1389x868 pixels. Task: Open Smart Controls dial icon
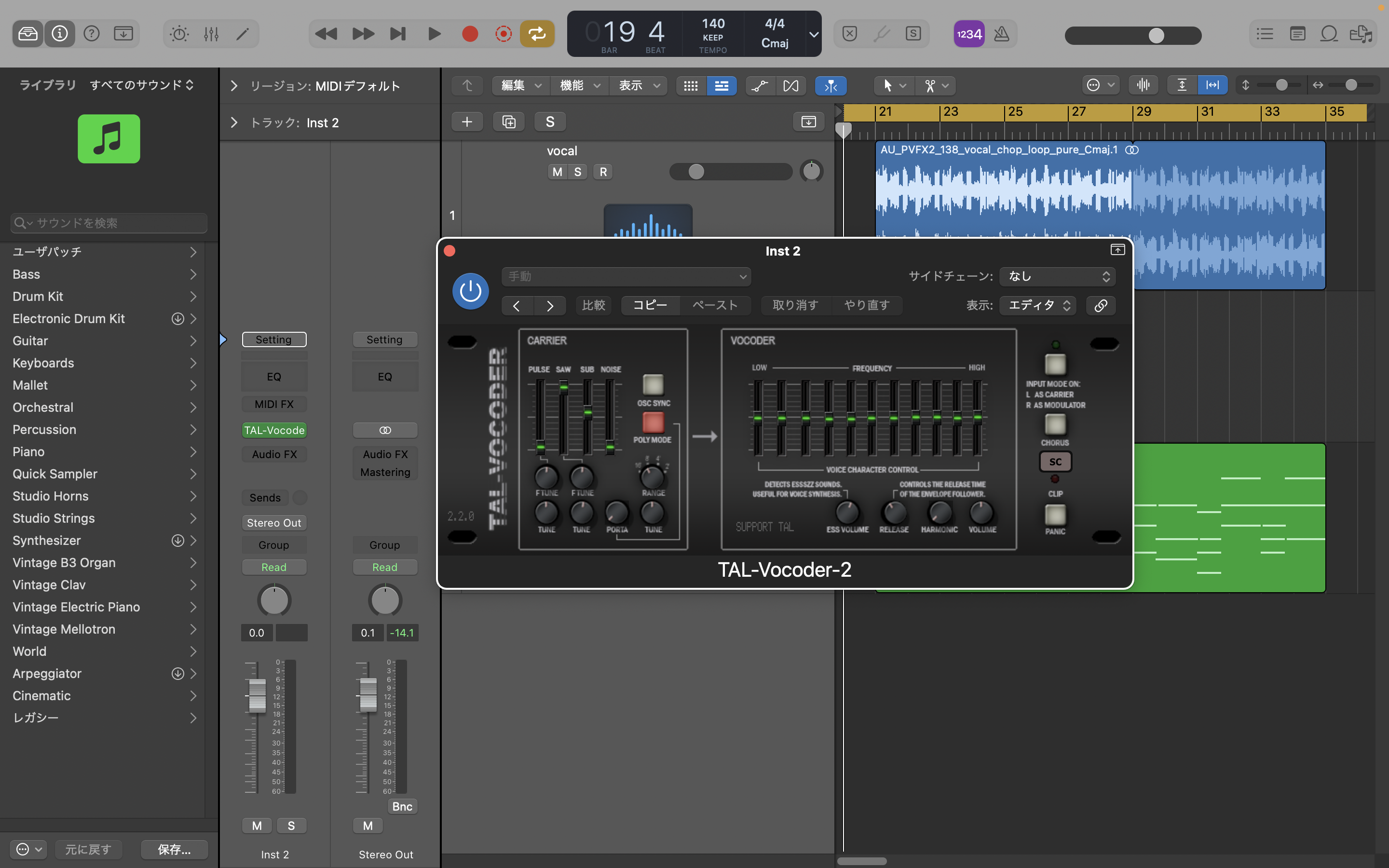click(x=179, y=34)
